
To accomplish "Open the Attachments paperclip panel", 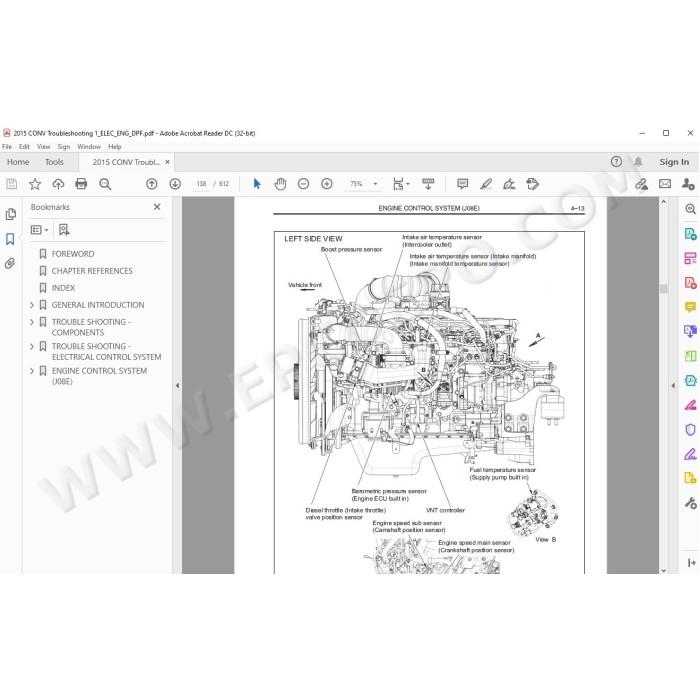I will click(10, 263).
